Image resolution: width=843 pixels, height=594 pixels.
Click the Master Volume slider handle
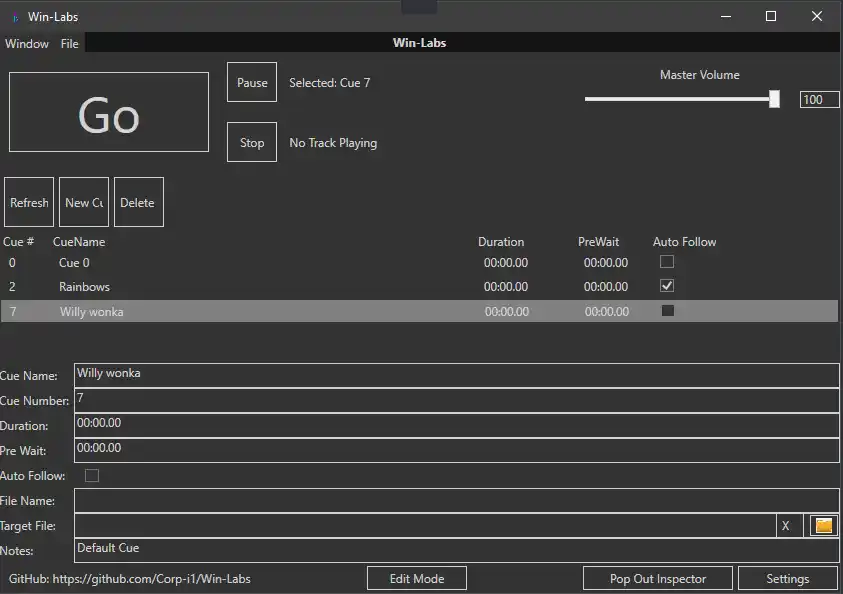774,99
